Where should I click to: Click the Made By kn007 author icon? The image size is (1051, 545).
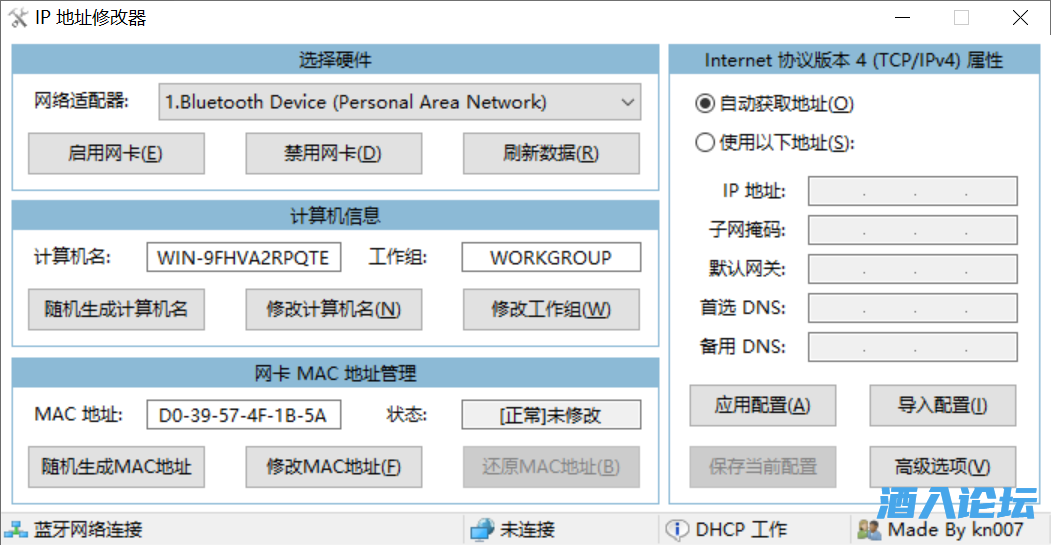tap(869, 530)
